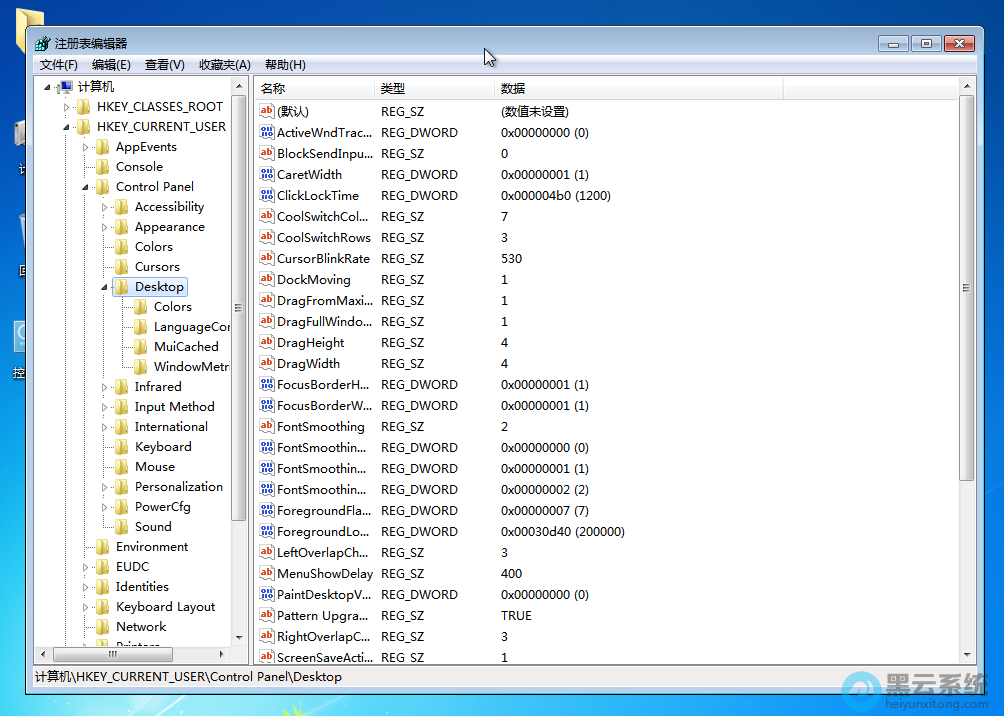The height and width of the screenshot is (716, 1004).
Task: Click the CursorBlinkRate string value icon
Action: pyautogui.click(x=267, y=258)
